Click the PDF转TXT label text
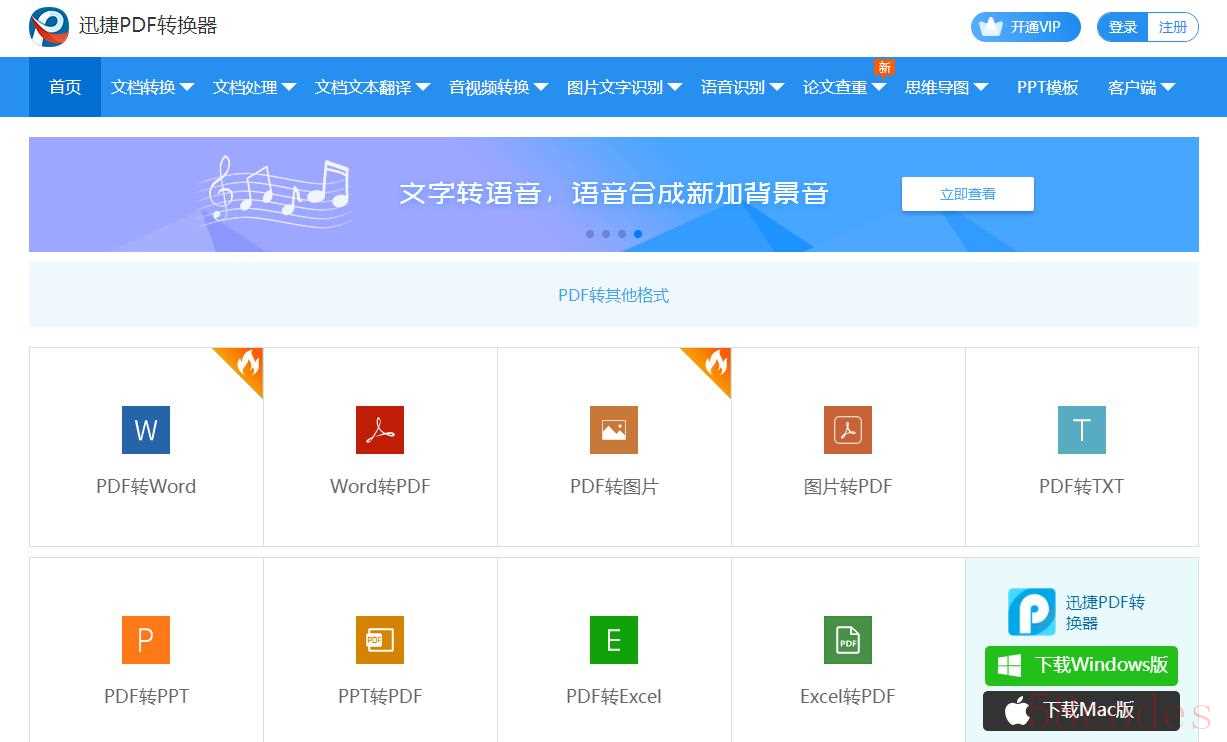 tap(1082, 487)
